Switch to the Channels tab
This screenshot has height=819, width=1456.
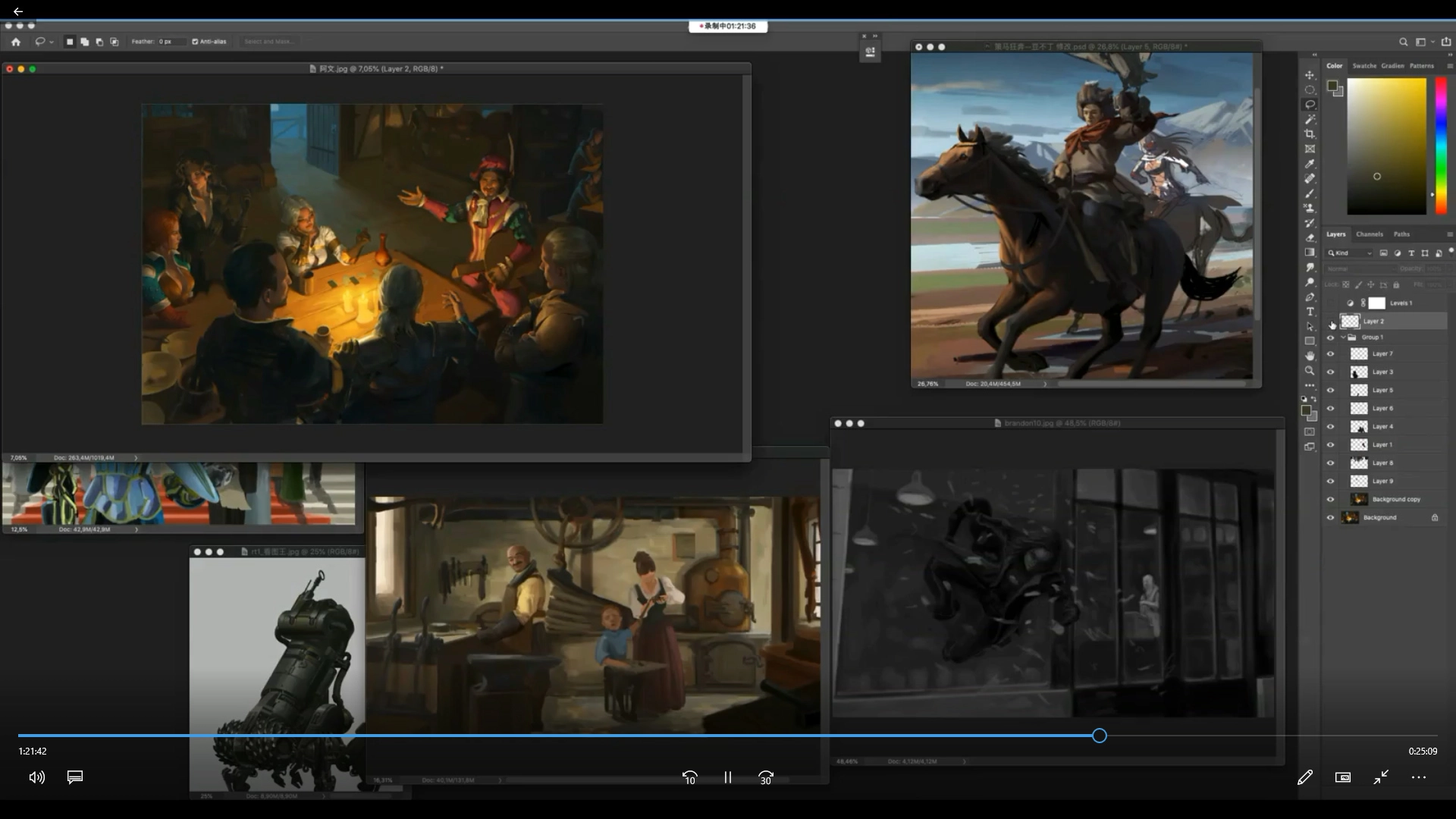tap(1369, 234)
